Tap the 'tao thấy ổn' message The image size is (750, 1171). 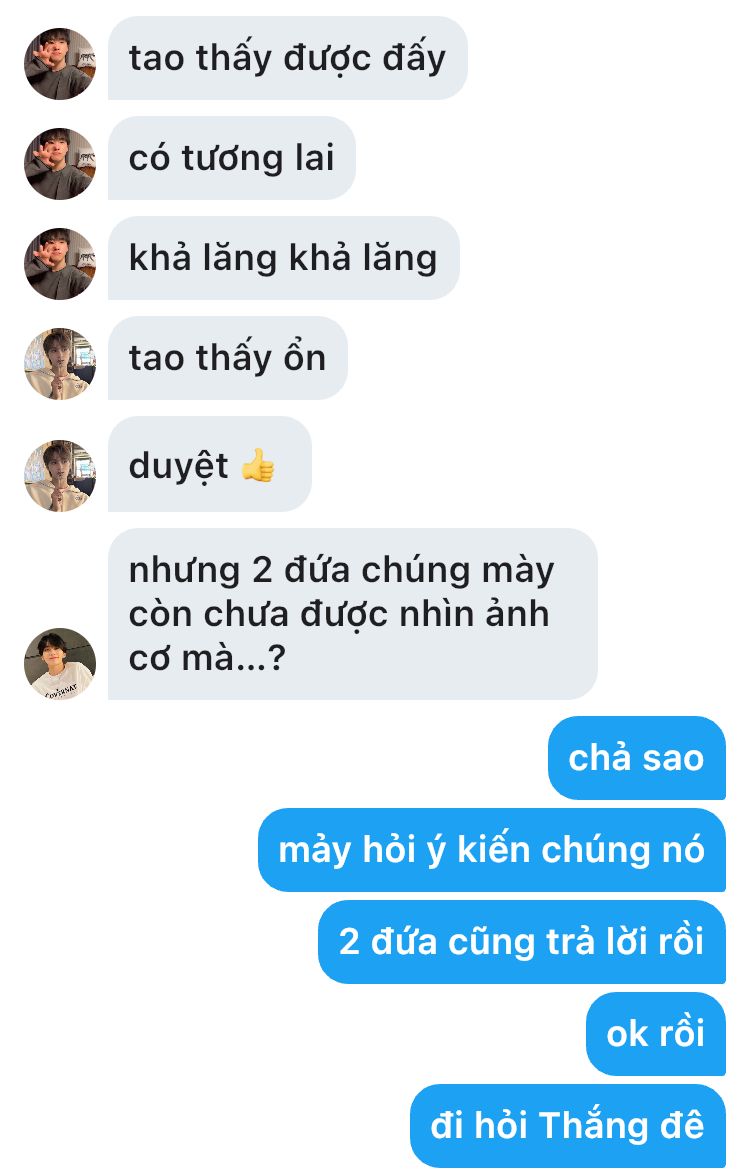tap(227, 358)
